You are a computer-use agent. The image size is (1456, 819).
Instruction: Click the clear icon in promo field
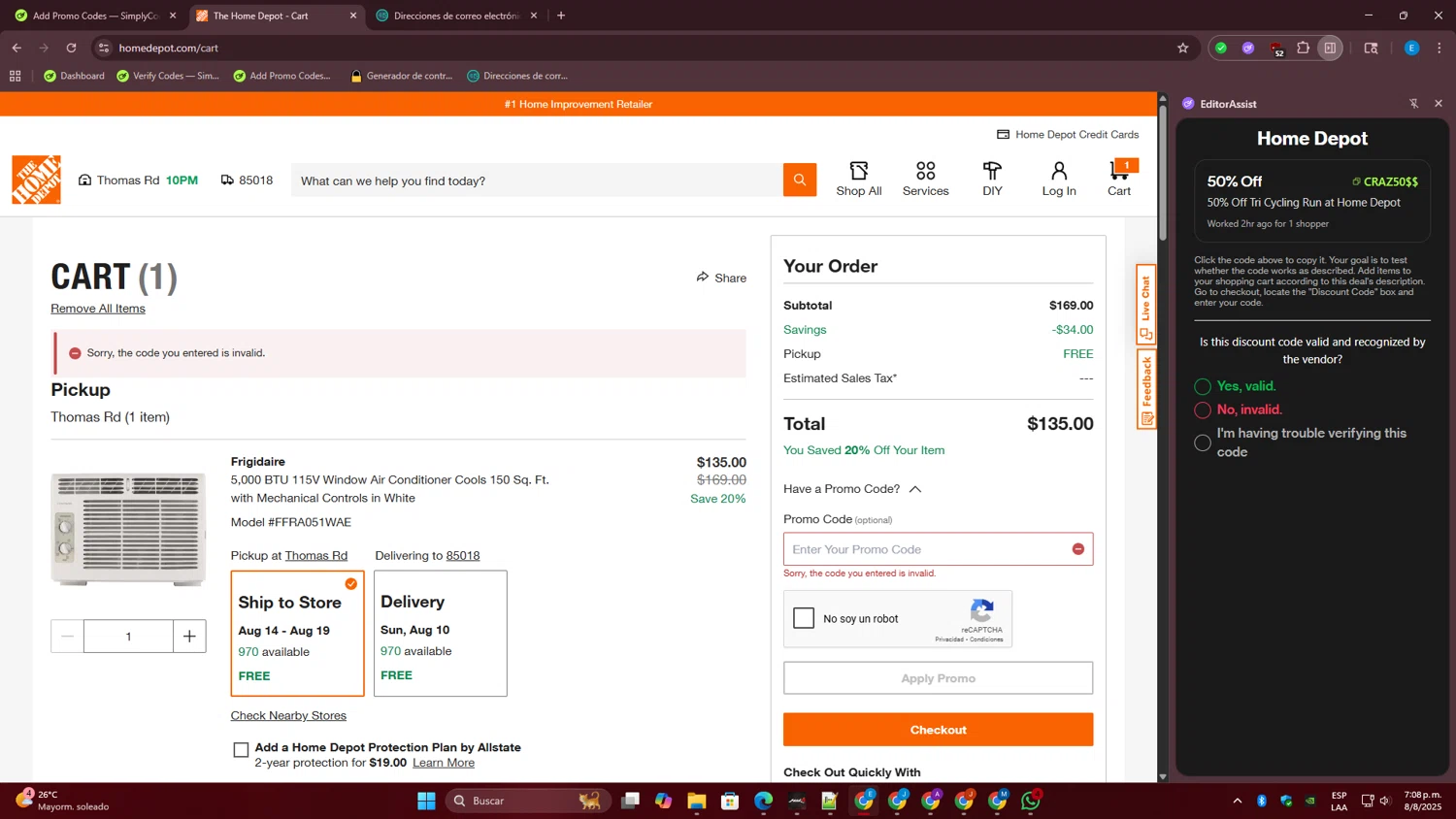[1077, 549]
